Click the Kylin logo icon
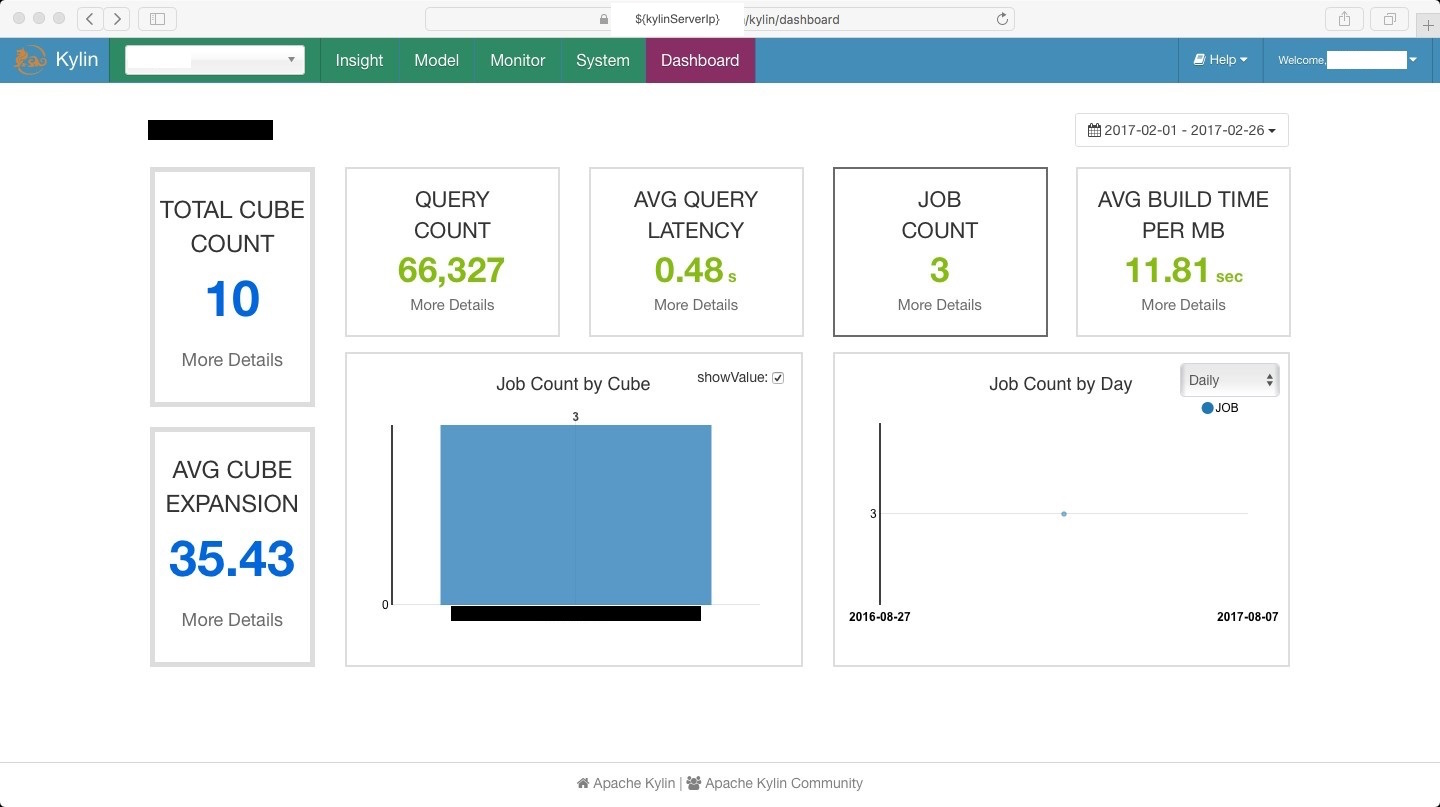This screenshot has width=1440, height=807. [31, 60]
